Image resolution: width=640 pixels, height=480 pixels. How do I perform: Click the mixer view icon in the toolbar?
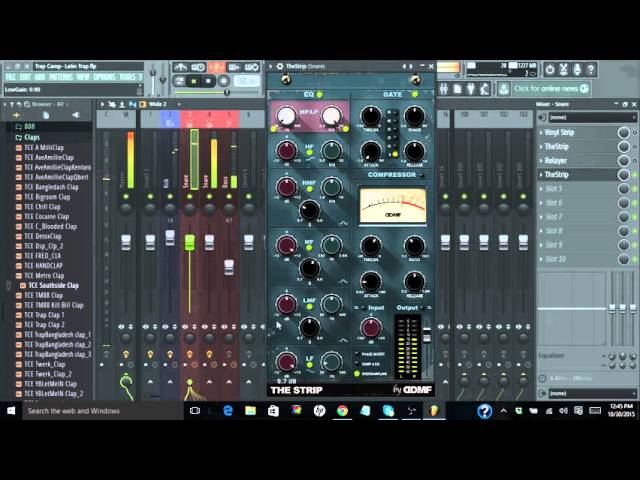pyautogui.click(x=444, y=89)
